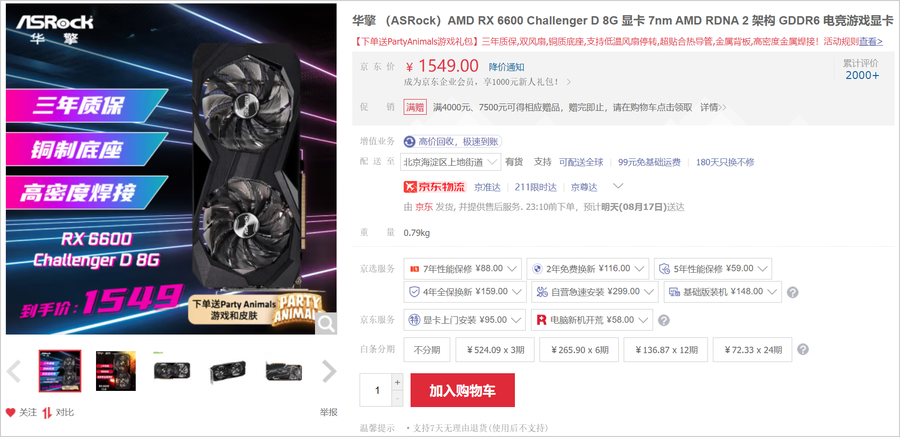This screenshot has height=437, width=900.
Task: Click the 对比 compare icon
Action: point(47,412)
